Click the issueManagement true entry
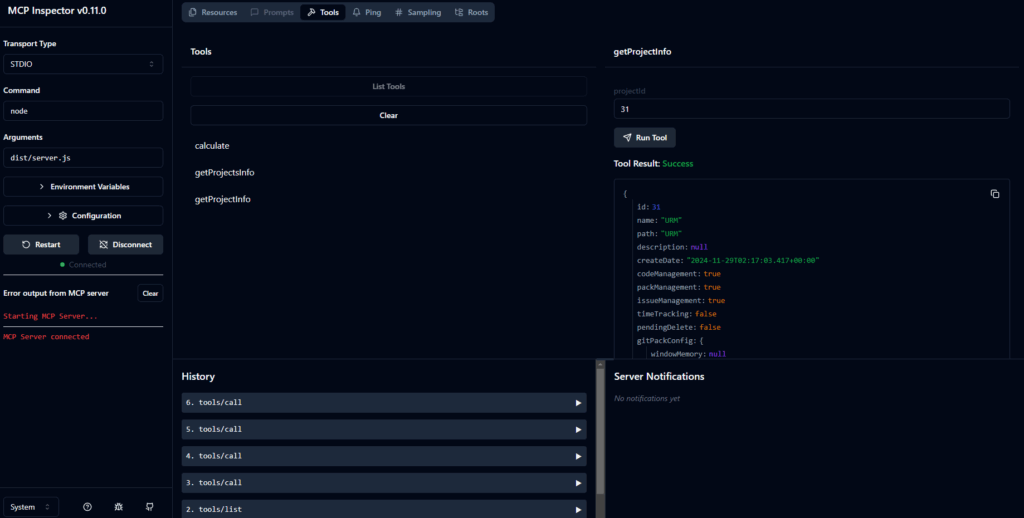 click(680, 300)
